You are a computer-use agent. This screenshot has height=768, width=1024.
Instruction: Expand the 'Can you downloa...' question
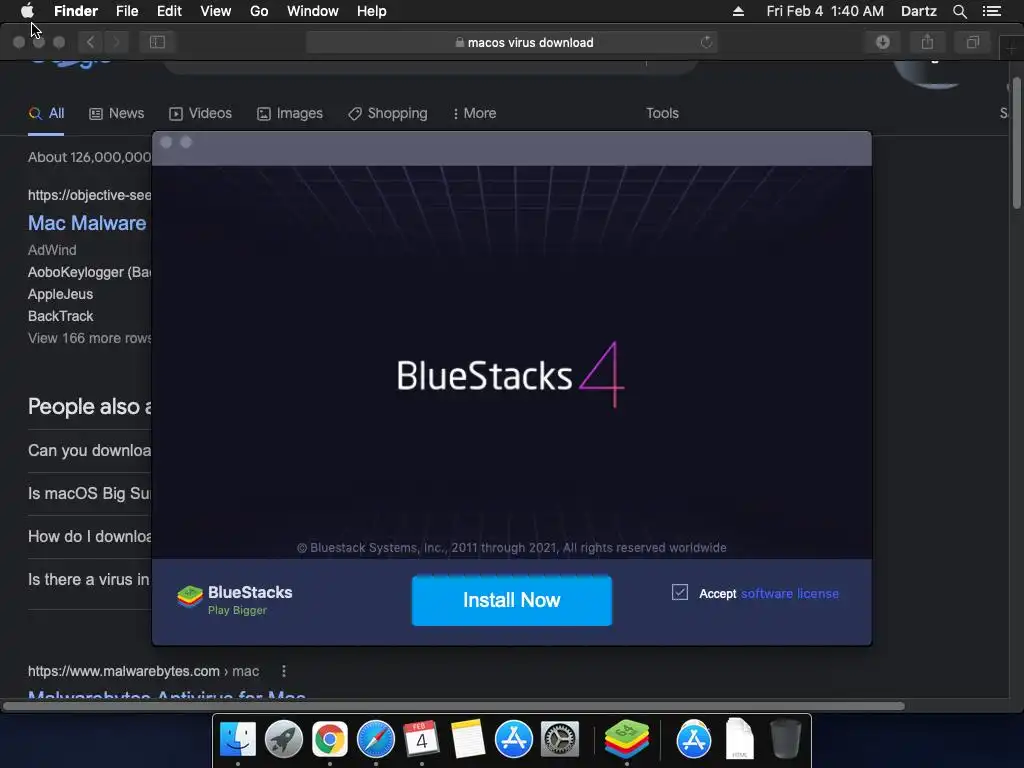click(x=89, y=451)
